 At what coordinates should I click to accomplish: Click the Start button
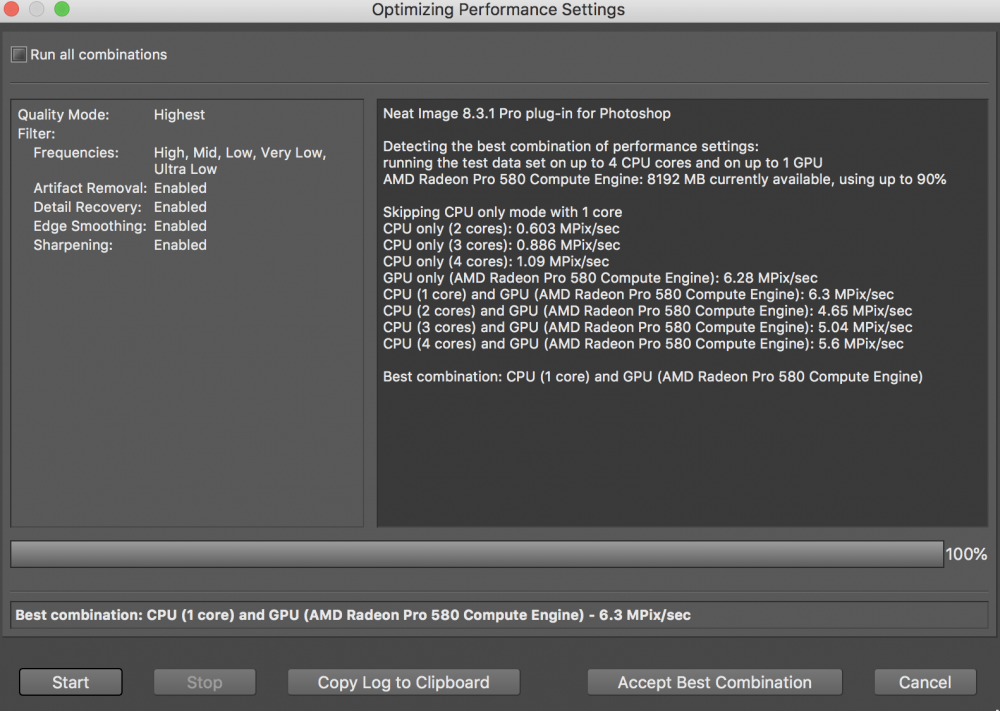click(71, 682)
